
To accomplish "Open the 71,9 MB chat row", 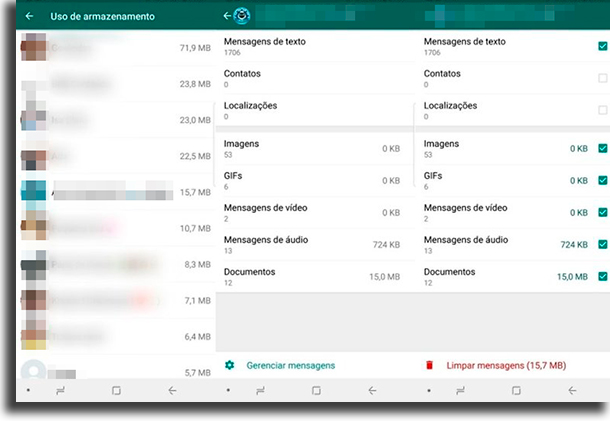I will point(116,47).
